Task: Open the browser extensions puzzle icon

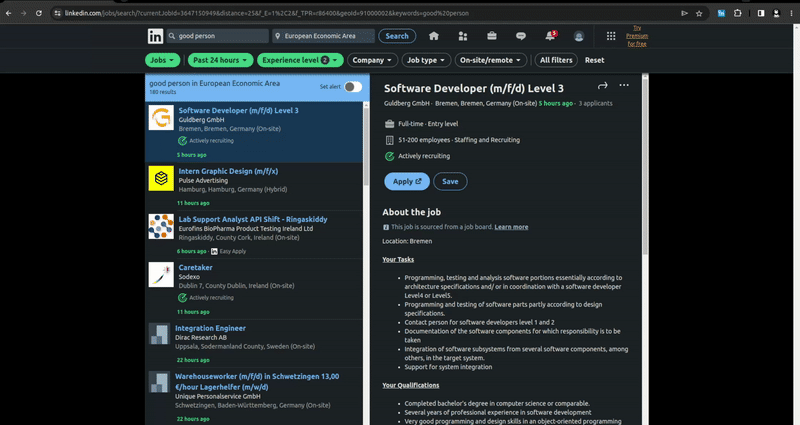Action: [737, 13]
